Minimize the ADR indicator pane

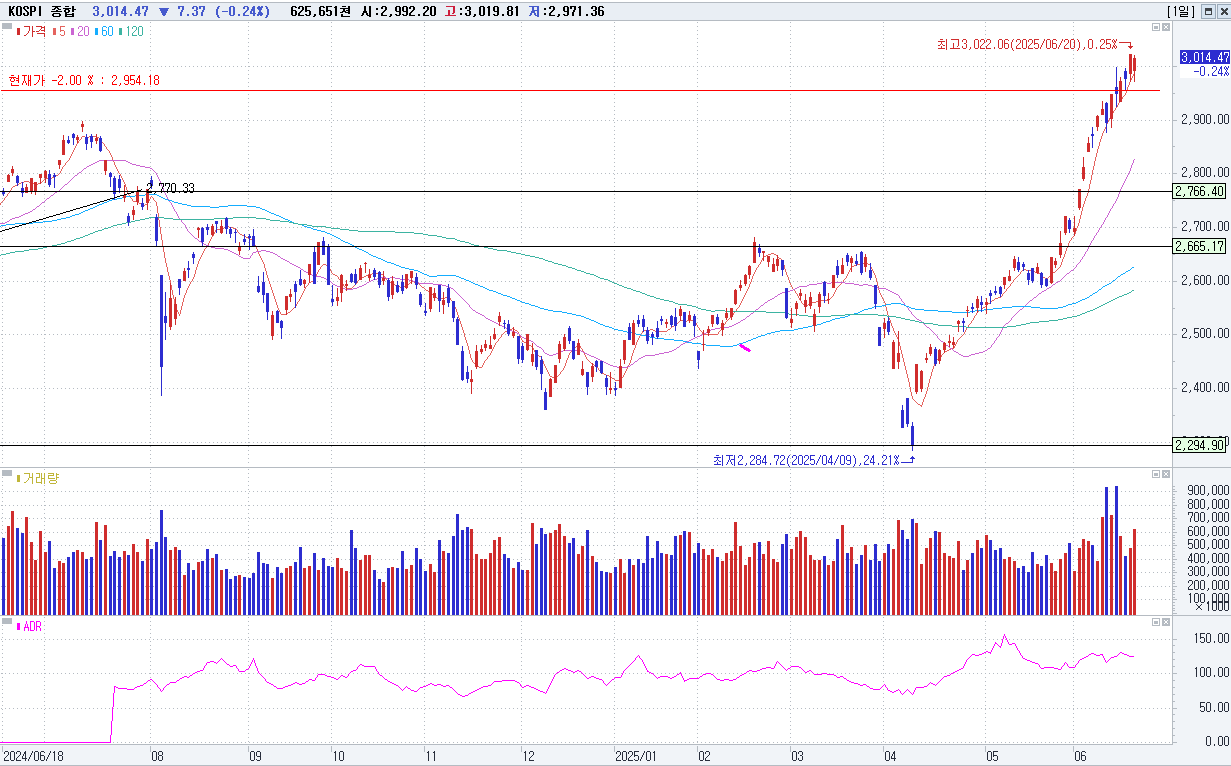(1156, 622)
